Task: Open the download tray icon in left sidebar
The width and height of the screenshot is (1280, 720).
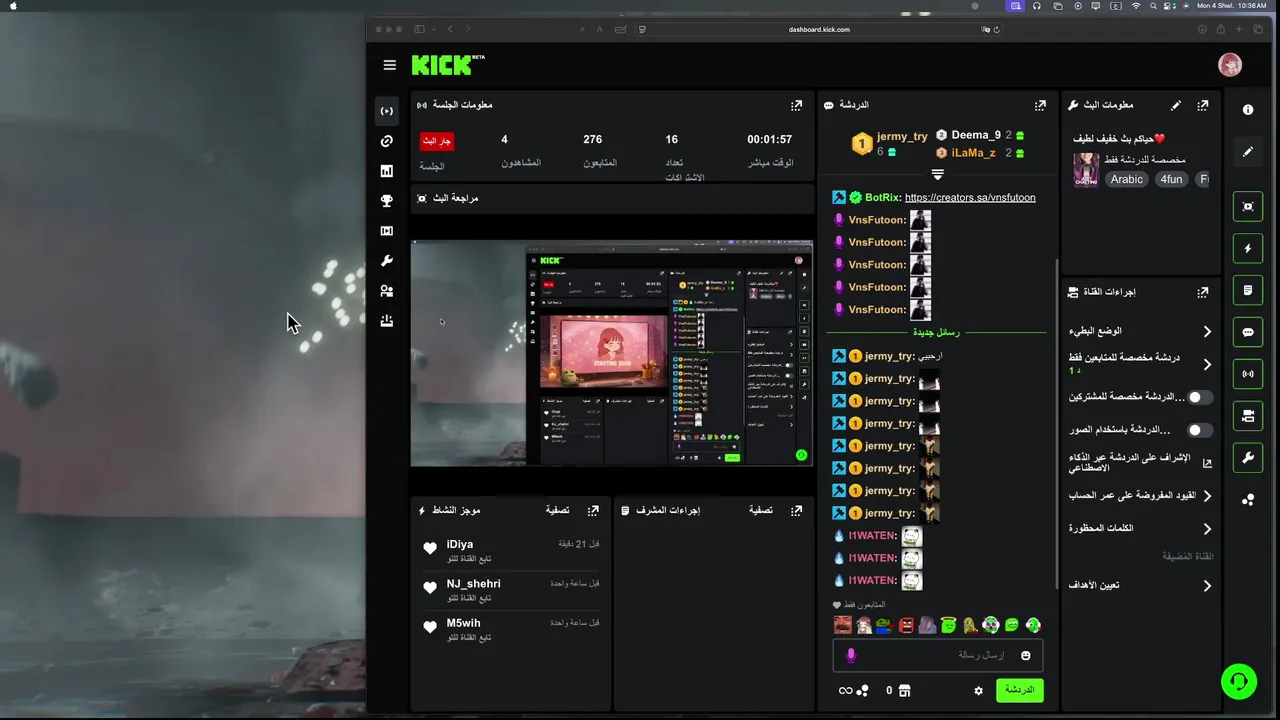Action: tap(387, 321)
